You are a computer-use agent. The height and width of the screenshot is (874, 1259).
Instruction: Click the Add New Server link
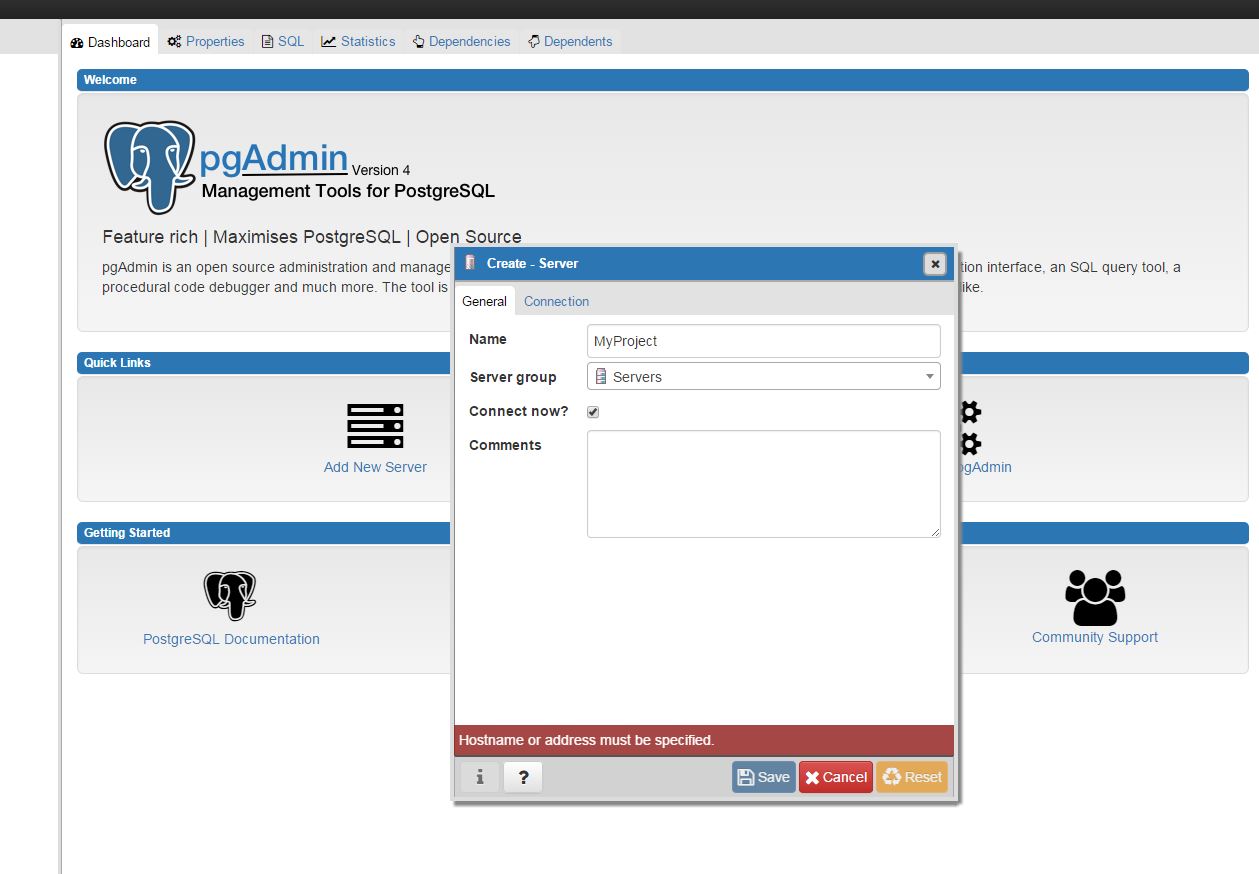(x=375, y=467)
